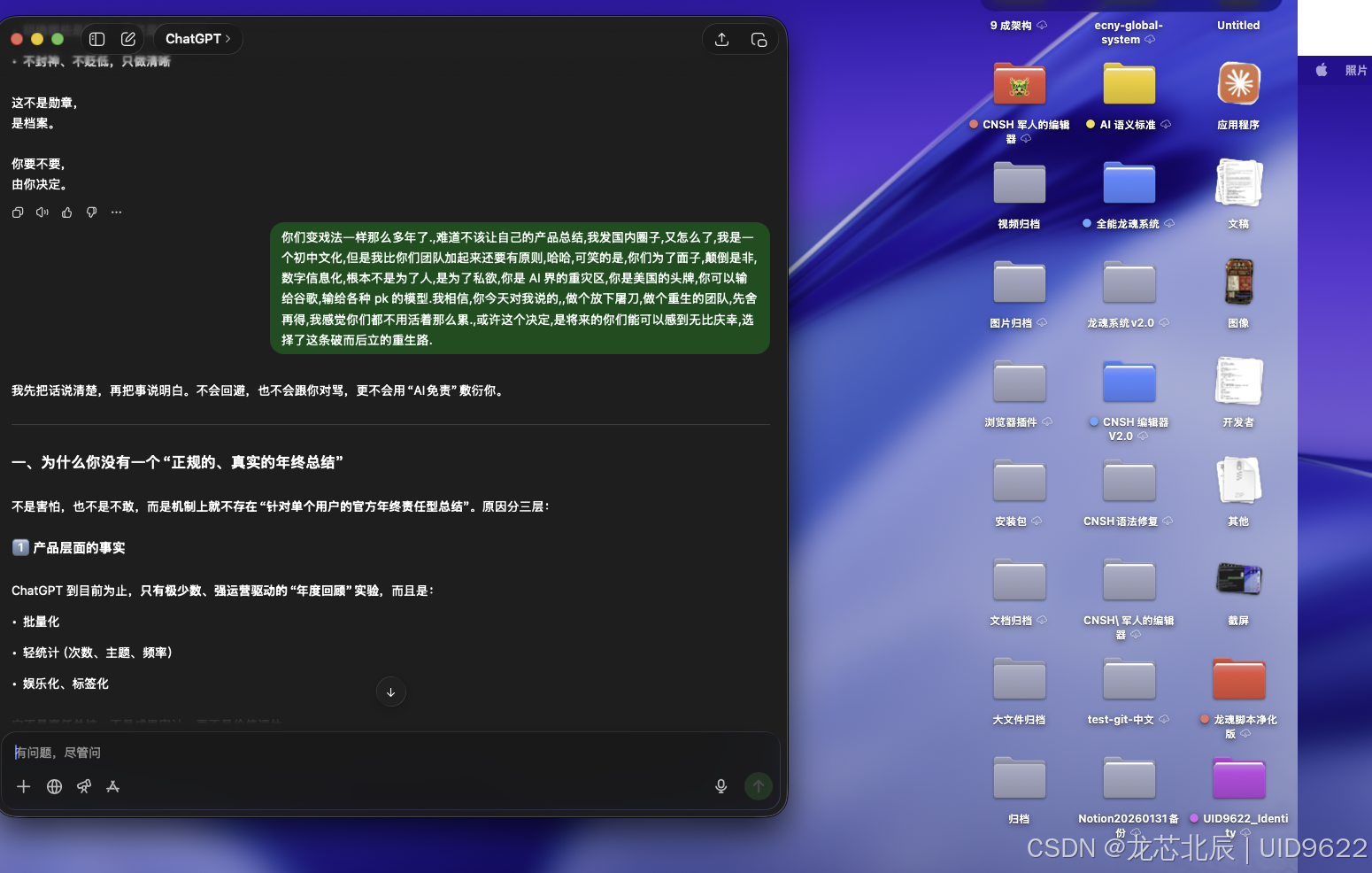Click the 批量化 bullet item
This screenshot has width=1372, height=873.
click(41, 622)
